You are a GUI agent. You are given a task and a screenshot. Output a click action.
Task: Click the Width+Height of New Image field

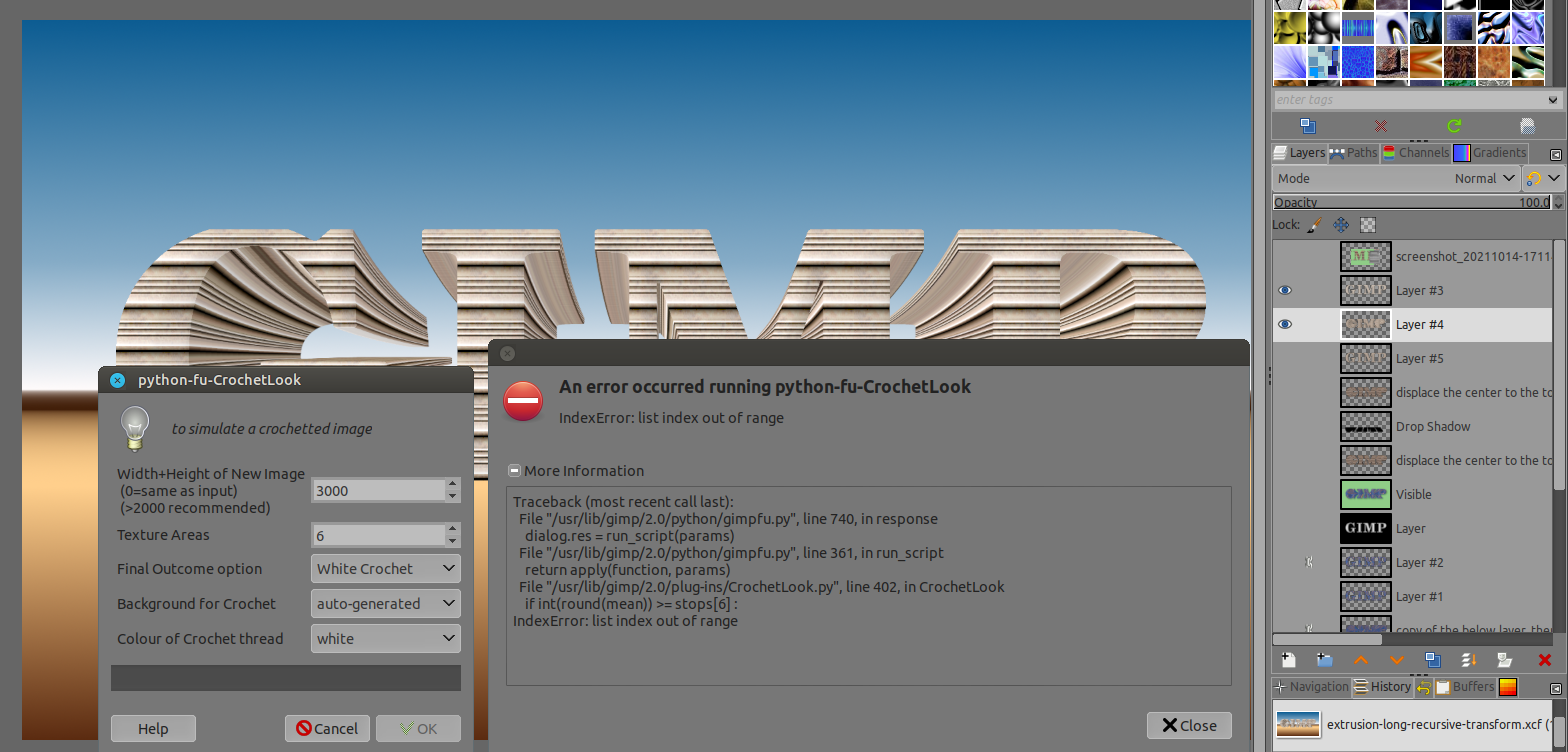pos(378,490)
